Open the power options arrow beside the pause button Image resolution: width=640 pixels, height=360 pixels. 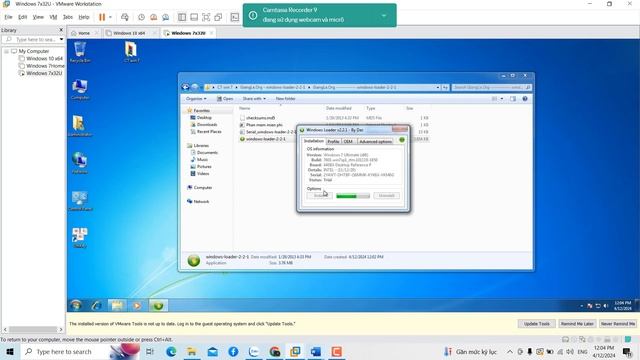click(x=110, y=17)
